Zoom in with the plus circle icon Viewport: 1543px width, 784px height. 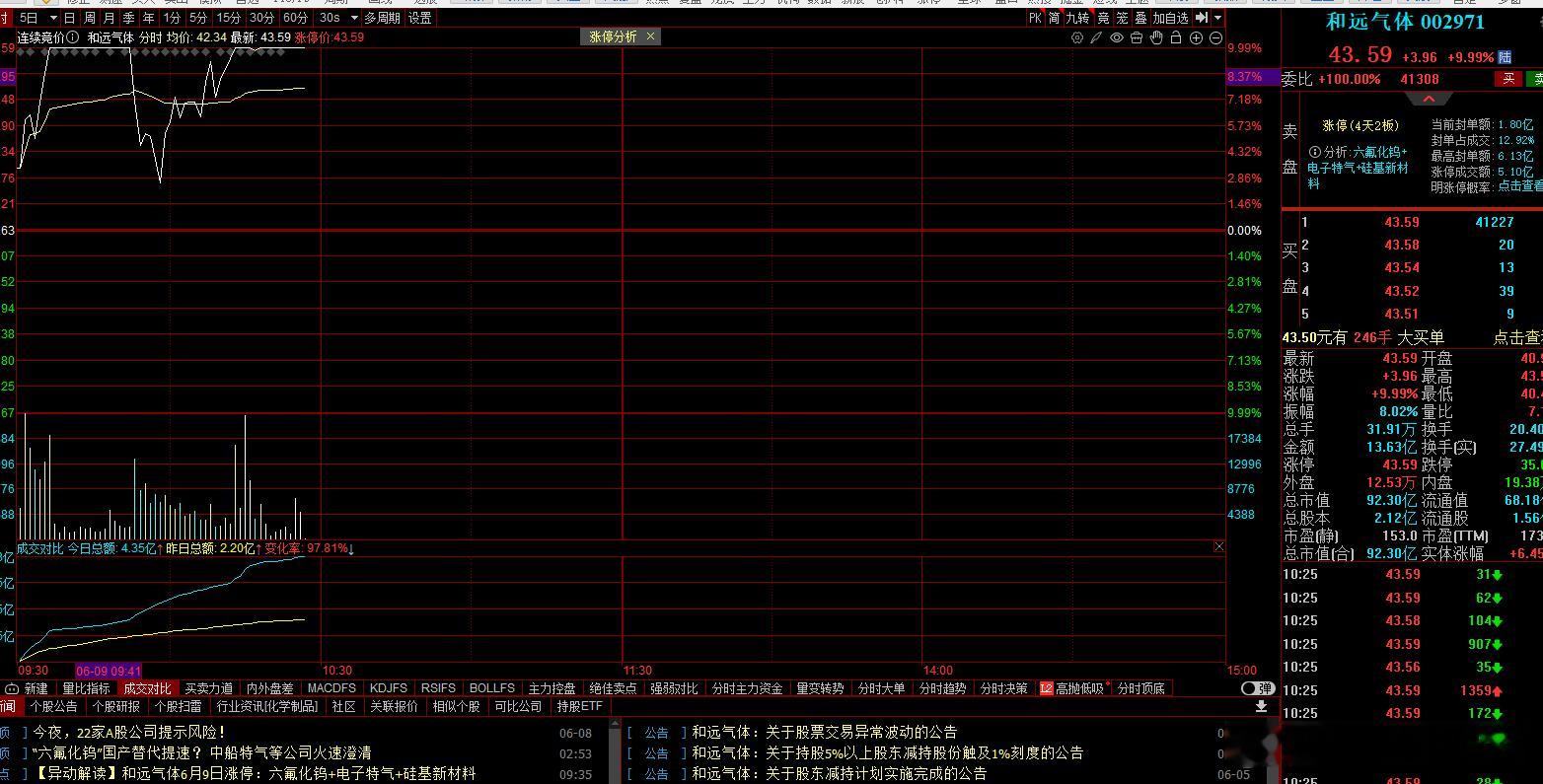[x=1196, y=37]
